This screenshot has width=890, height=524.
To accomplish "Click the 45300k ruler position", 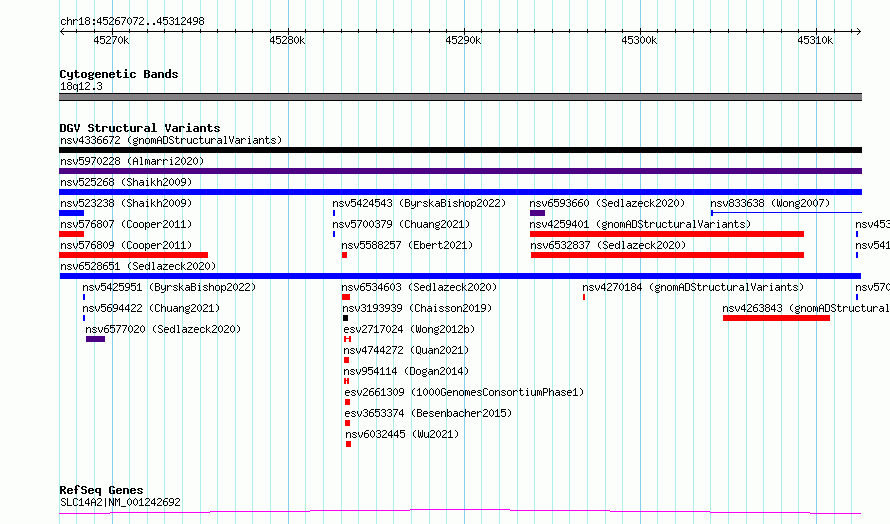I will [x=639, y=40].
